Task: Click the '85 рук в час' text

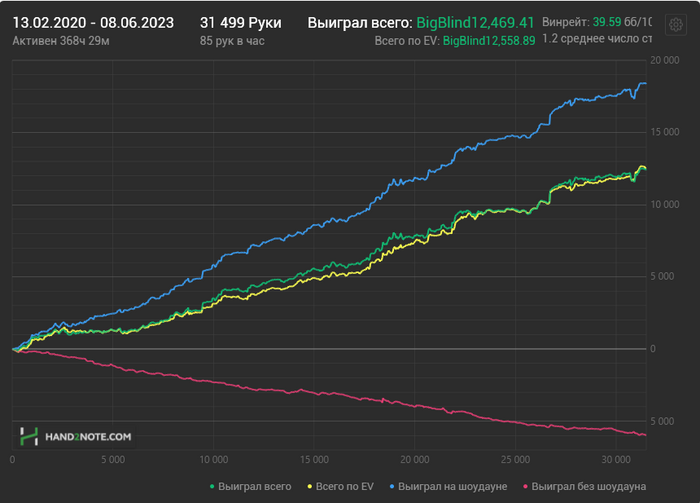Action: (x=232, y=41)
